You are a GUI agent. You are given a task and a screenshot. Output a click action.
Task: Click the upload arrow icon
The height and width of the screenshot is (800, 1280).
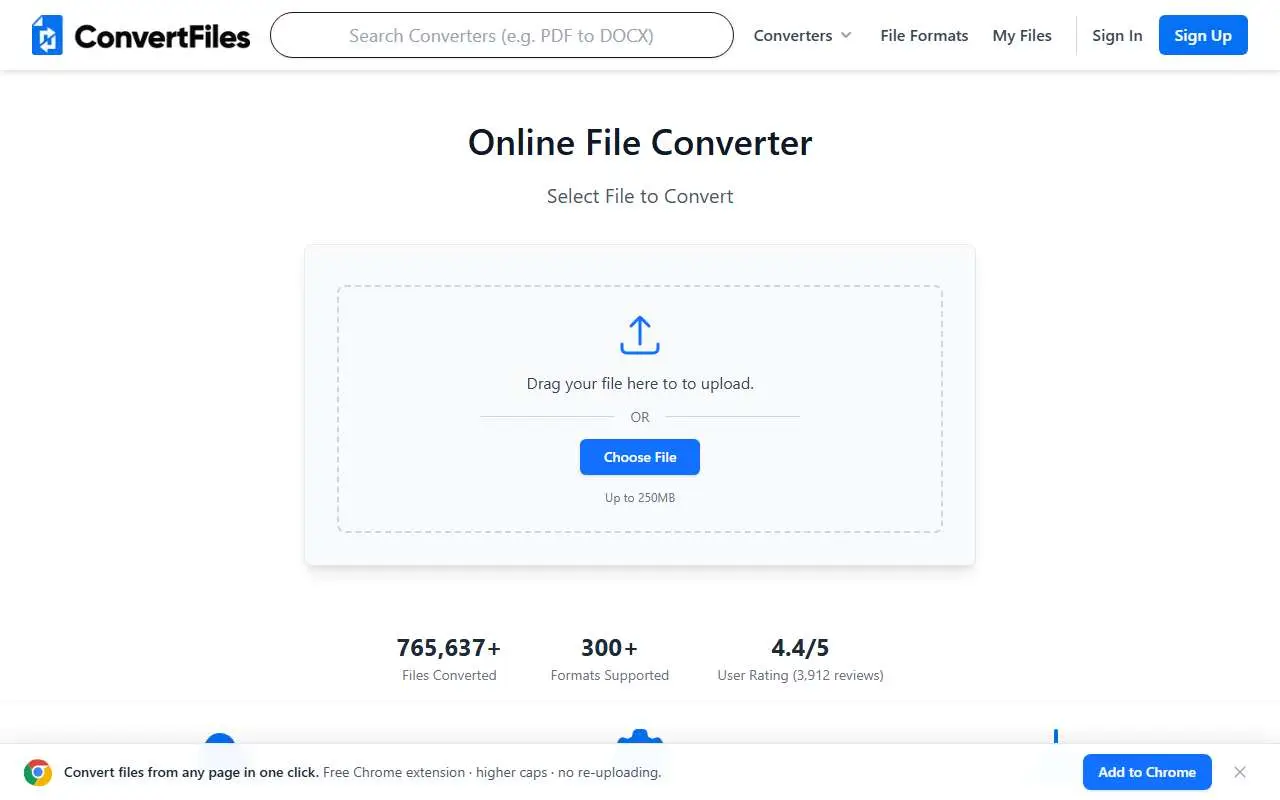(640, 335)
